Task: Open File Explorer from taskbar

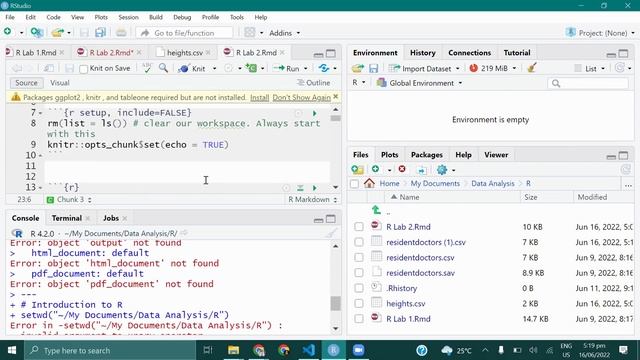Action: click(x=233, y=350)
